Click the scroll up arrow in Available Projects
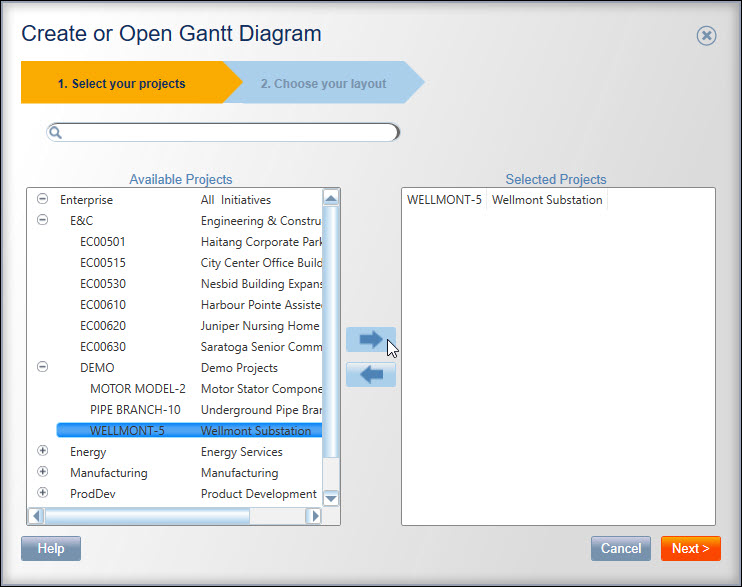Screen dimensions: 742x587 [331, 198]
